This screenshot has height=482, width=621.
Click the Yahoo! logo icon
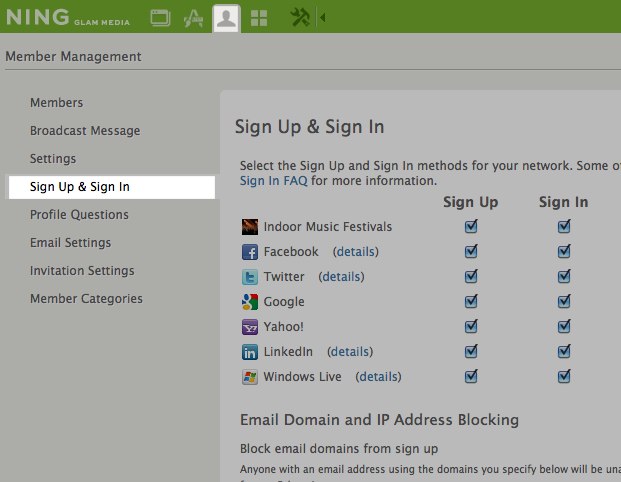(x=250, y=327)
